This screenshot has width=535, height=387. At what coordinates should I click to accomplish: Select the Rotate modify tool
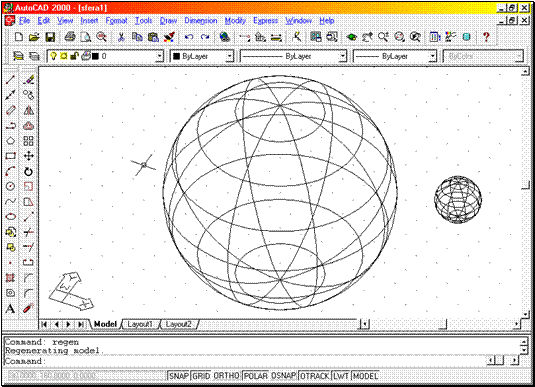pos(28,171)
